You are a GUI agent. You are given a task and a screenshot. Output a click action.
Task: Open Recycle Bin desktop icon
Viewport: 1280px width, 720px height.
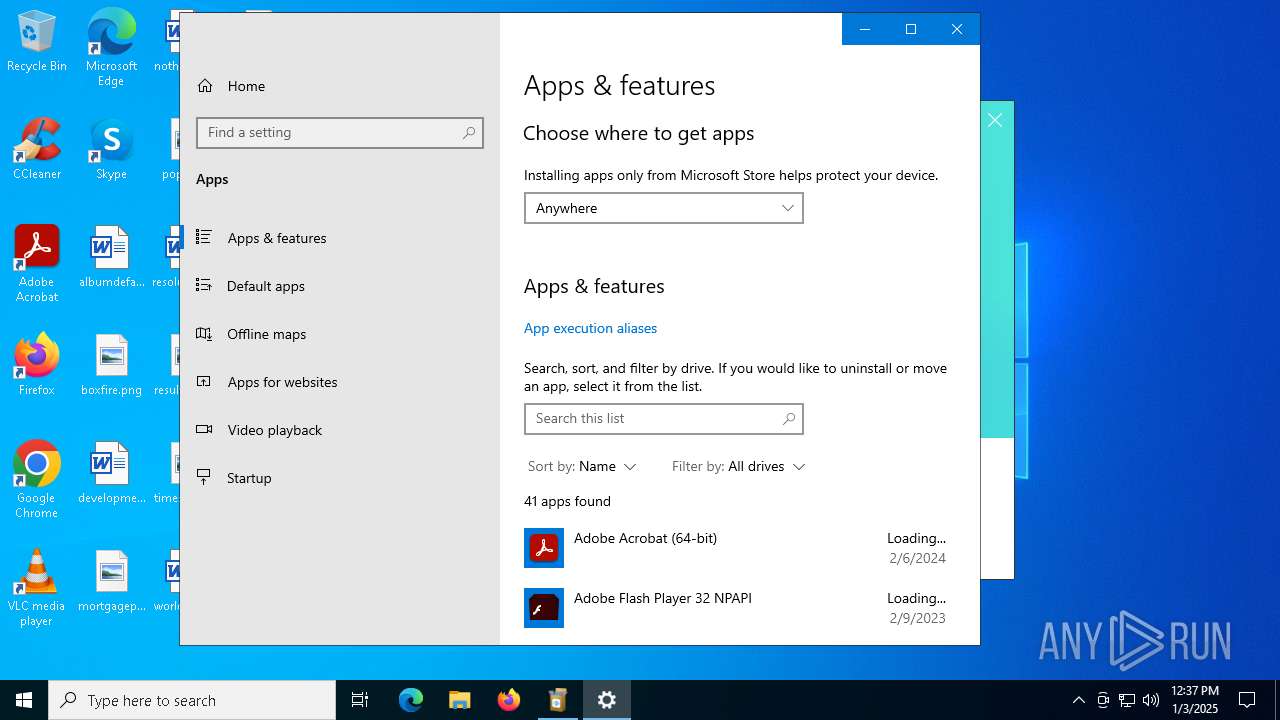pyautogui.click(x=37, y=42)
